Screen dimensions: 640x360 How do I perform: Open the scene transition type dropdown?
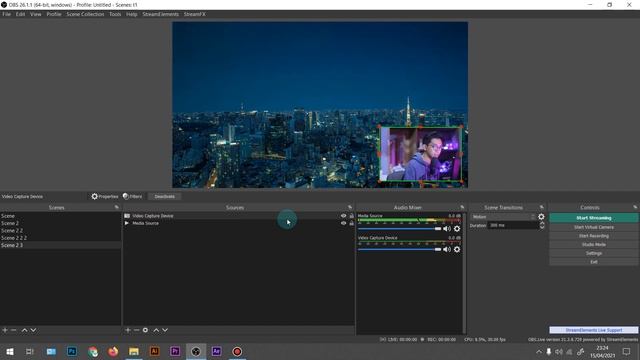pos(503,217)
